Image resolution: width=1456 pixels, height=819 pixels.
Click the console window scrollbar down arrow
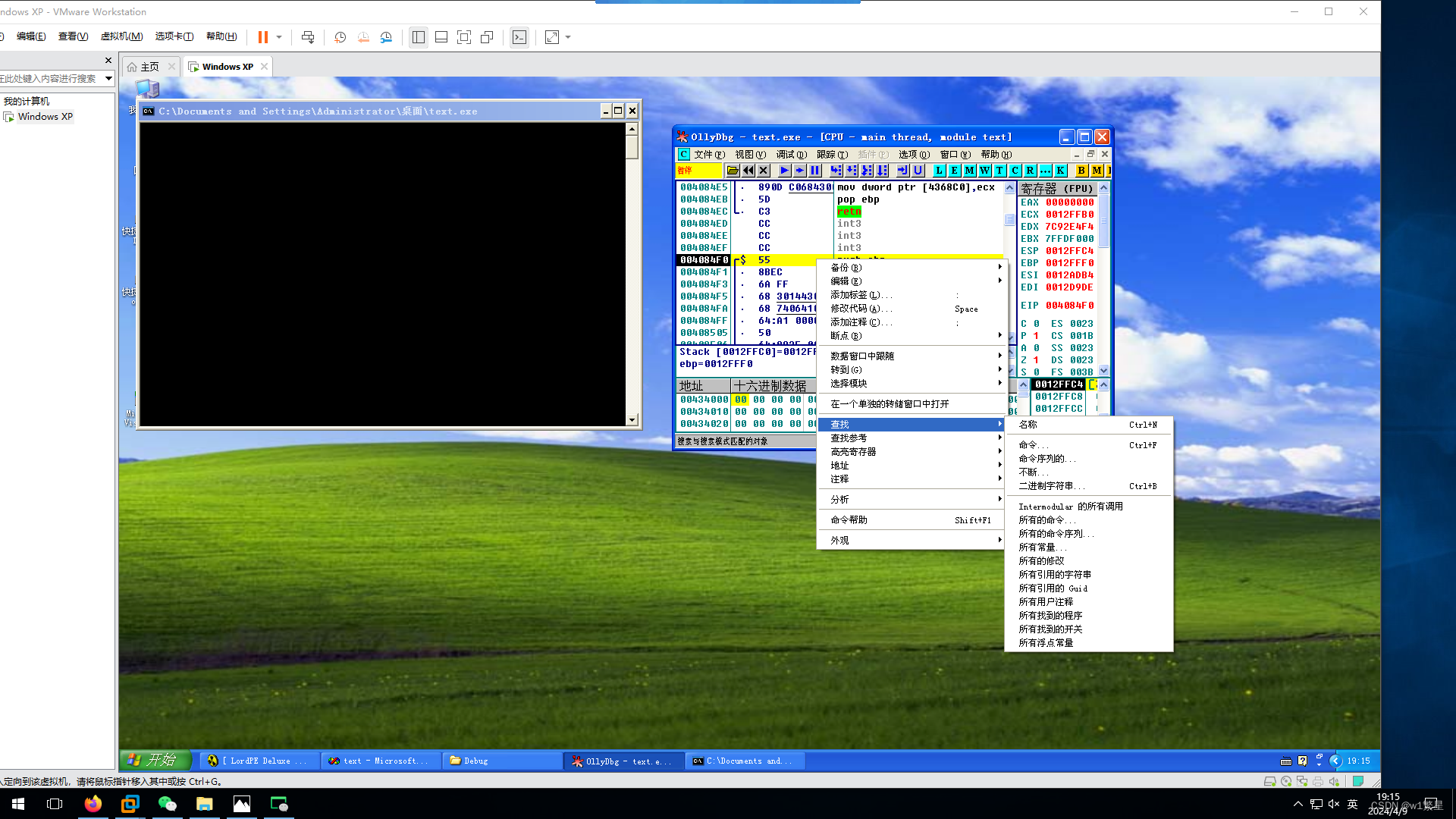tap(632, 420)
